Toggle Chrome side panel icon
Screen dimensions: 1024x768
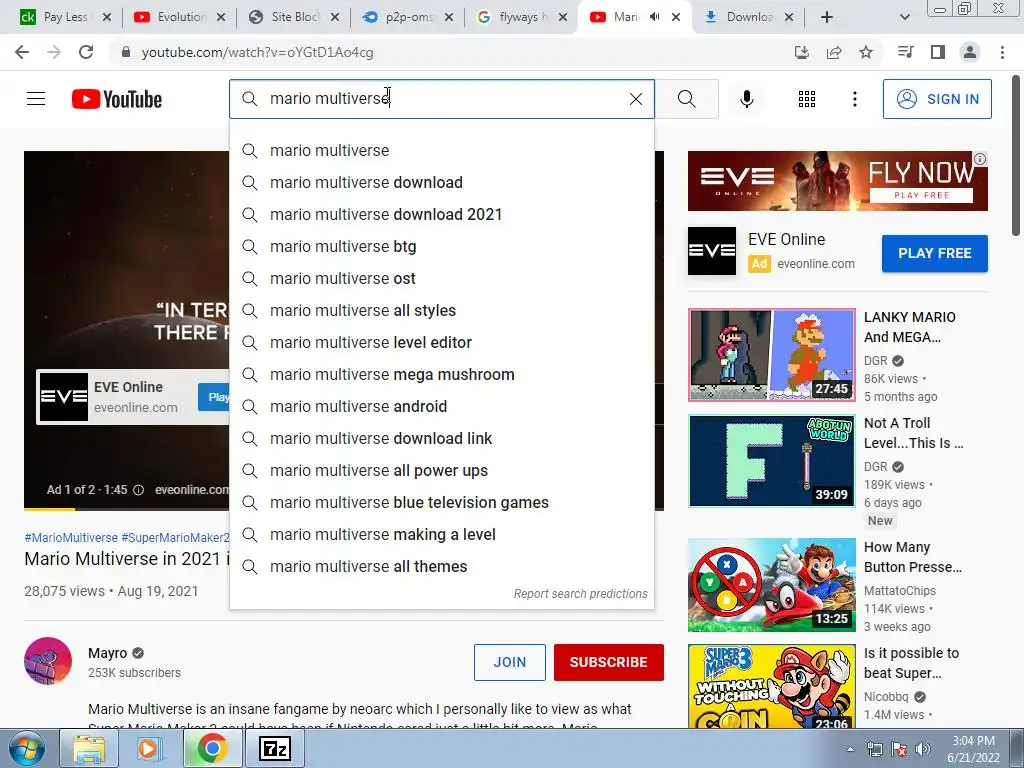click(x=938, y=52)
